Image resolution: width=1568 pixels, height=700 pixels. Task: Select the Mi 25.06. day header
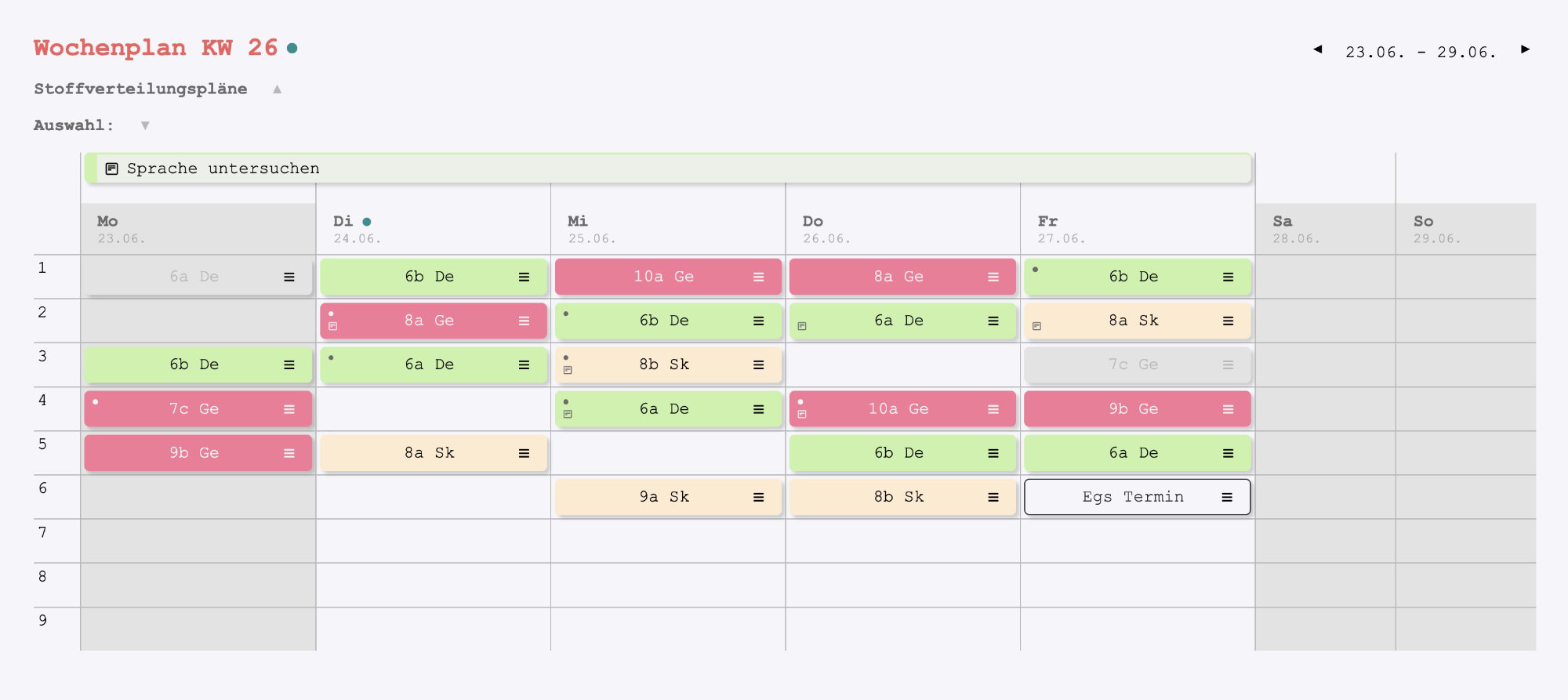click(x=592, y=228)
